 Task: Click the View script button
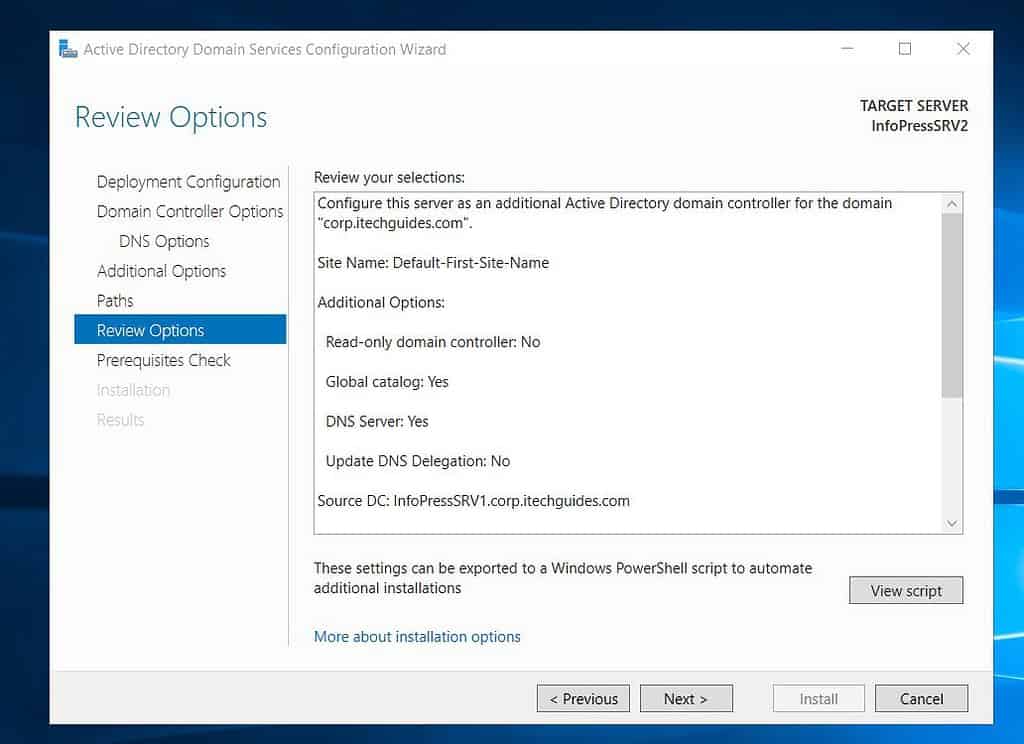pos(906,590)
